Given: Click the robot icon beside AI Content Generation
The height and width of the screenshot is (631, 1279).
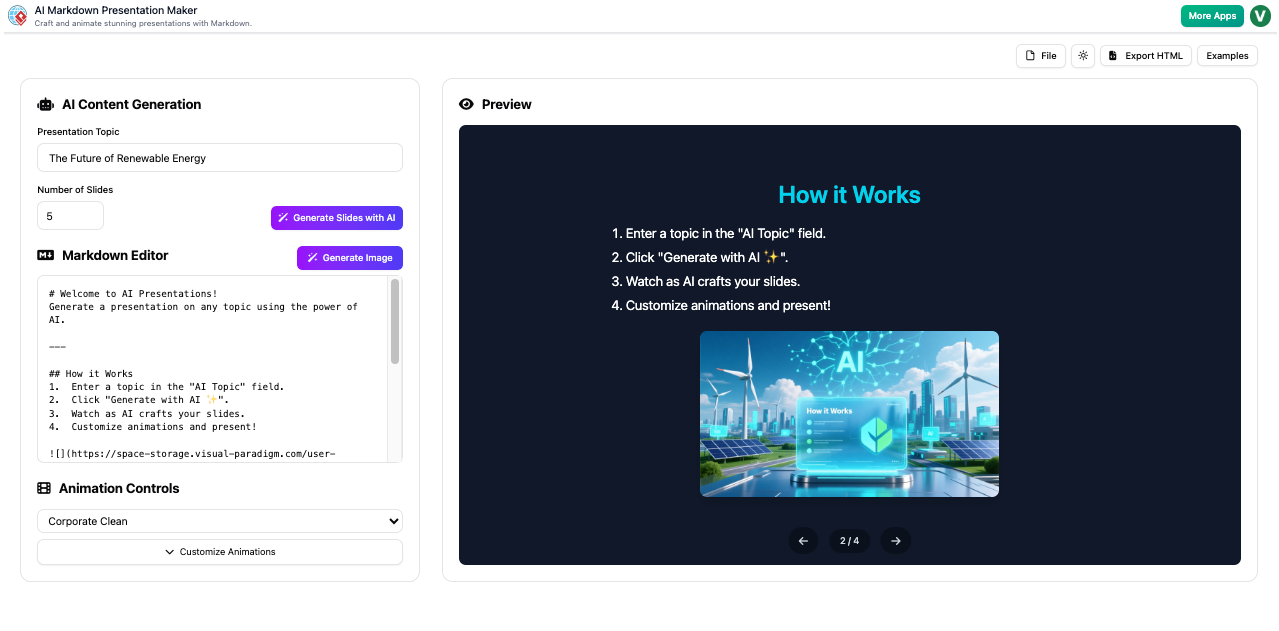Looking at the screenshot, I should tap(44, 104).
